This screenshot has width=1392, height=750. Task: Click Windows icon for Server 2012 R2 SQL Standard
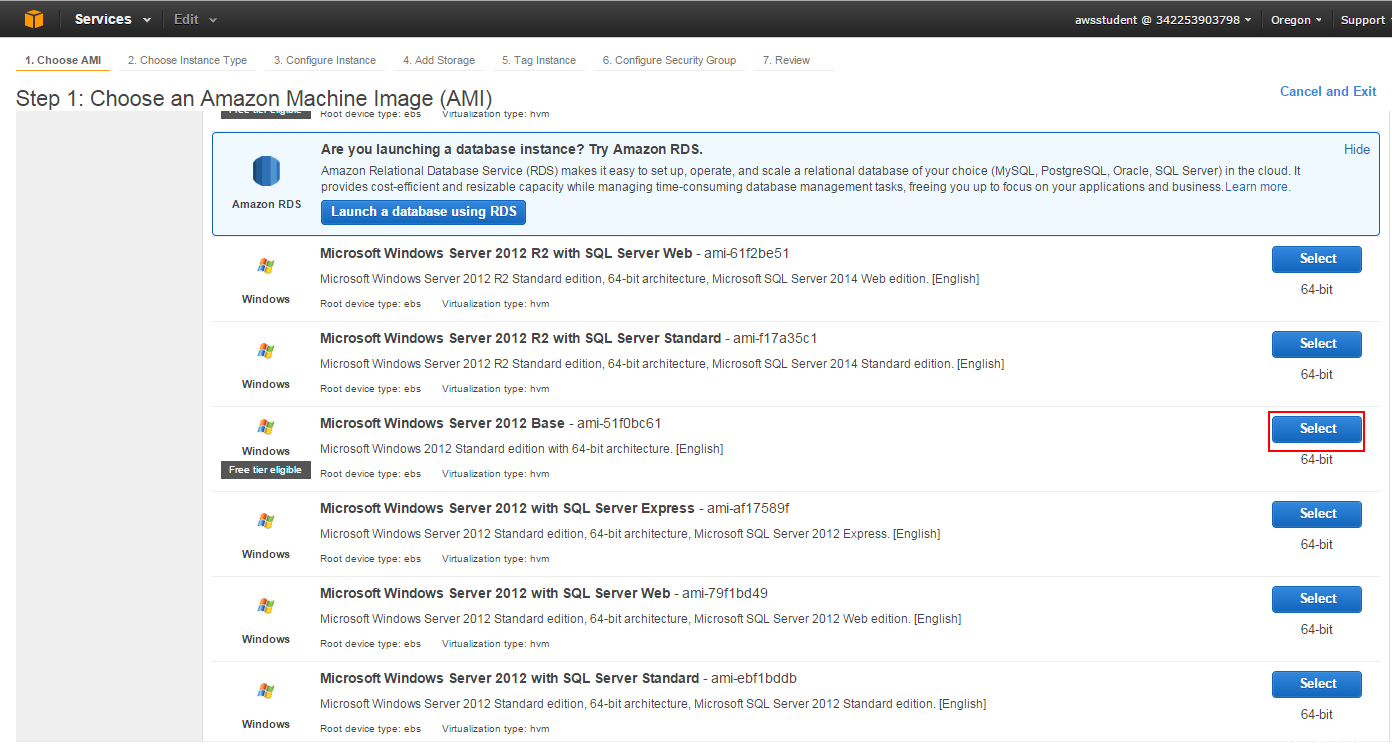point(266,351)
